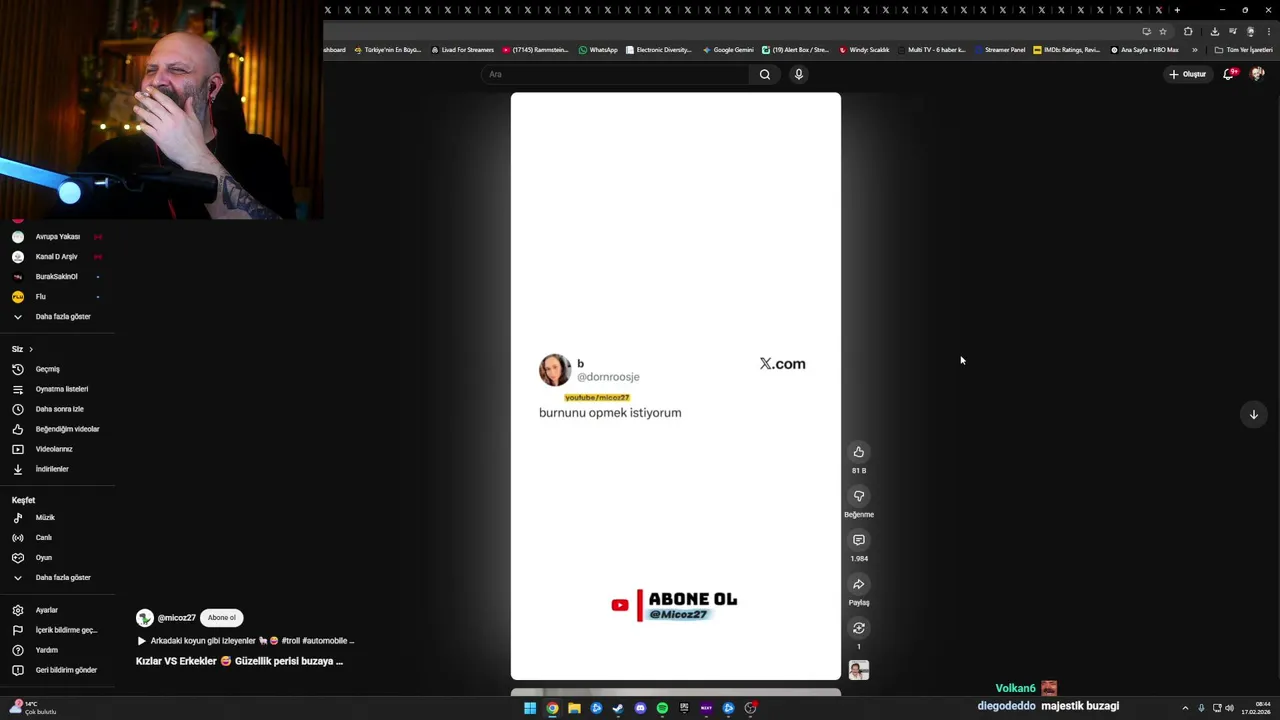1280x720 pixels.
Task: Open the remix icon on the Short
Action: tap(858, 628)
